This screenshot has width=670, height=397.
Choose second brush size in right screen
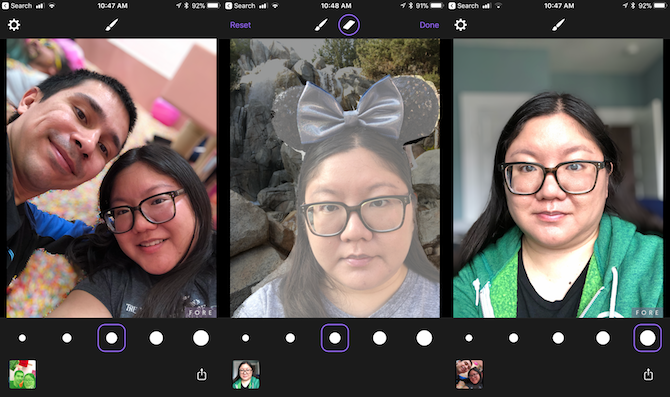coord(514,338)
